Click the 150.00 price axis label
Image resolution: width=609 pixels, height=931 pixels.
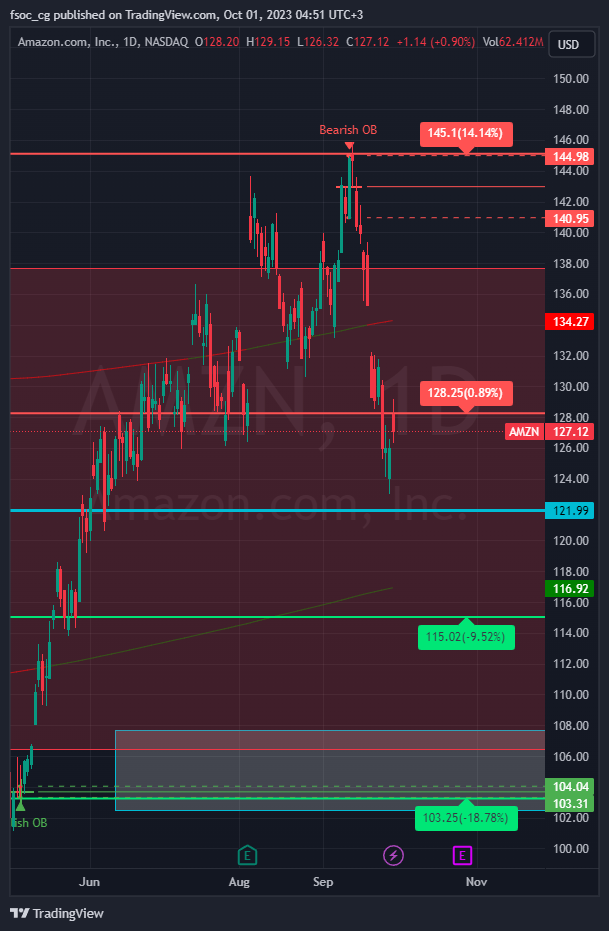[x=570, y=78]
